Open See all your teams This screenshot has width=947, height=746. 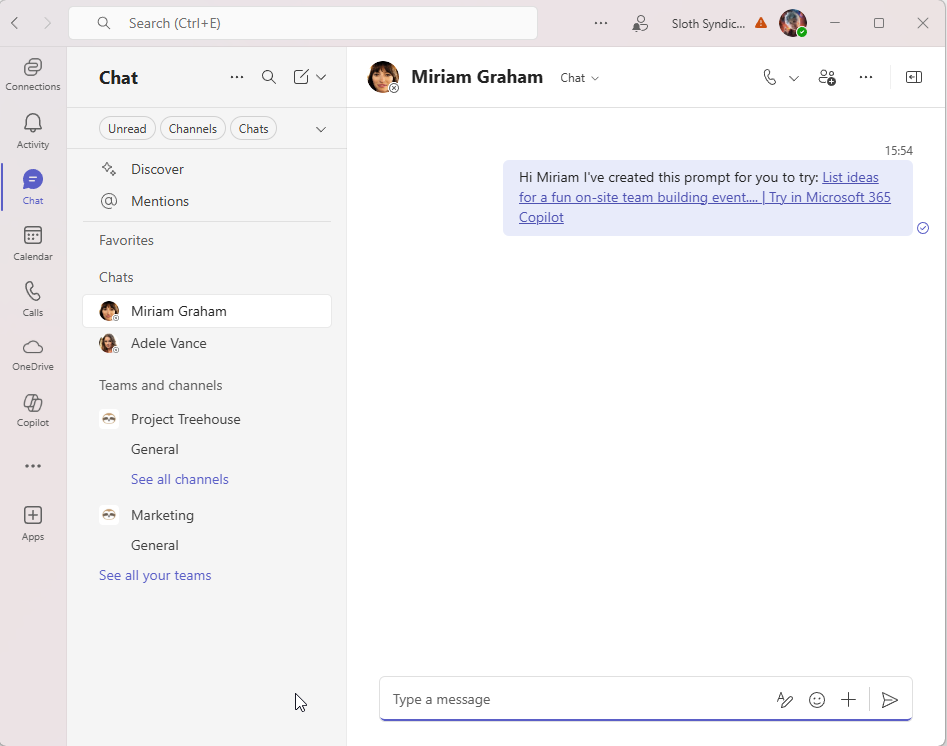click(x=155, y=575)
